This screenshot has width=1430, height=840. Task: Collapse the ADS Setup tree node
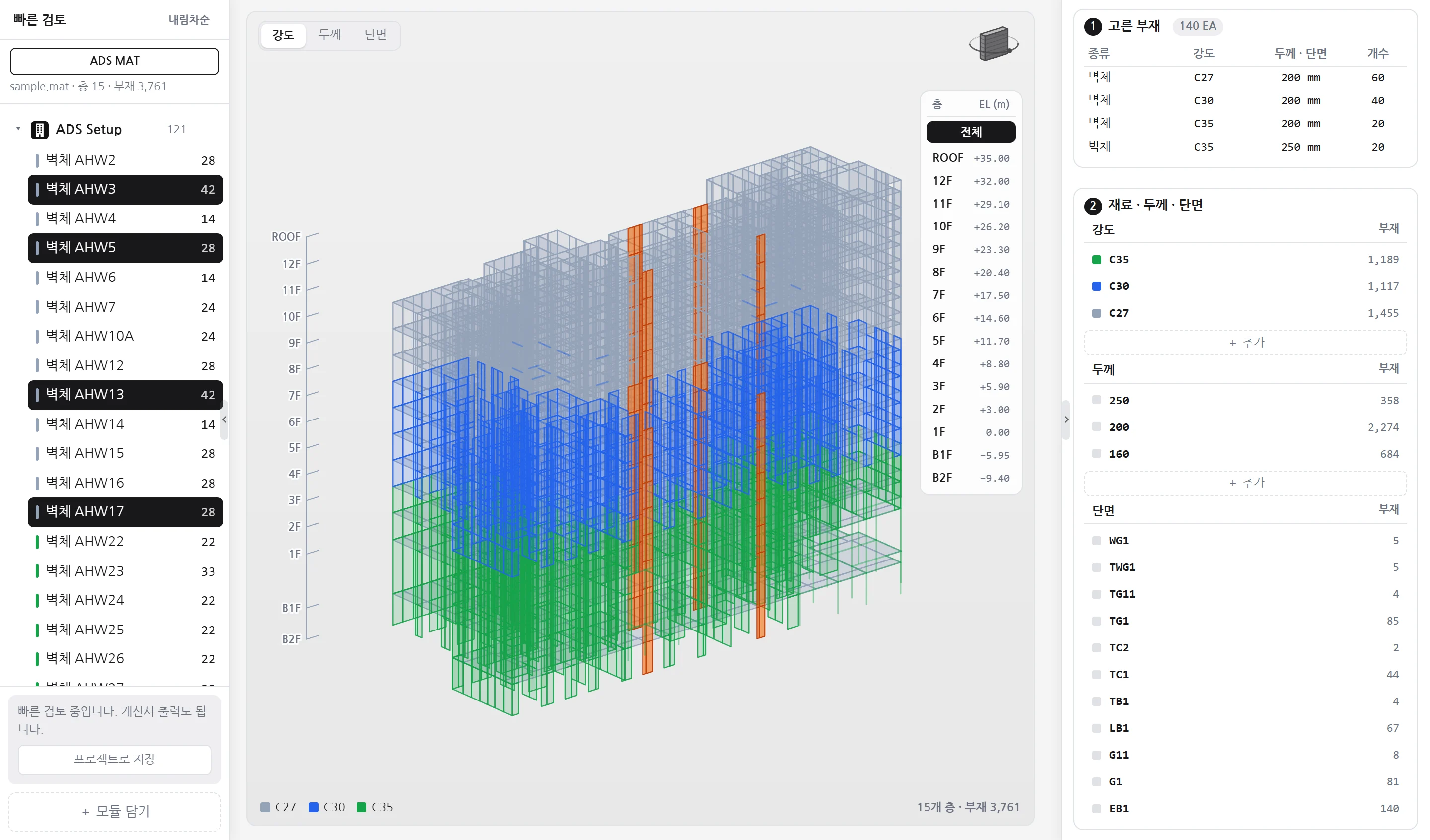click(x=18, y=129)
